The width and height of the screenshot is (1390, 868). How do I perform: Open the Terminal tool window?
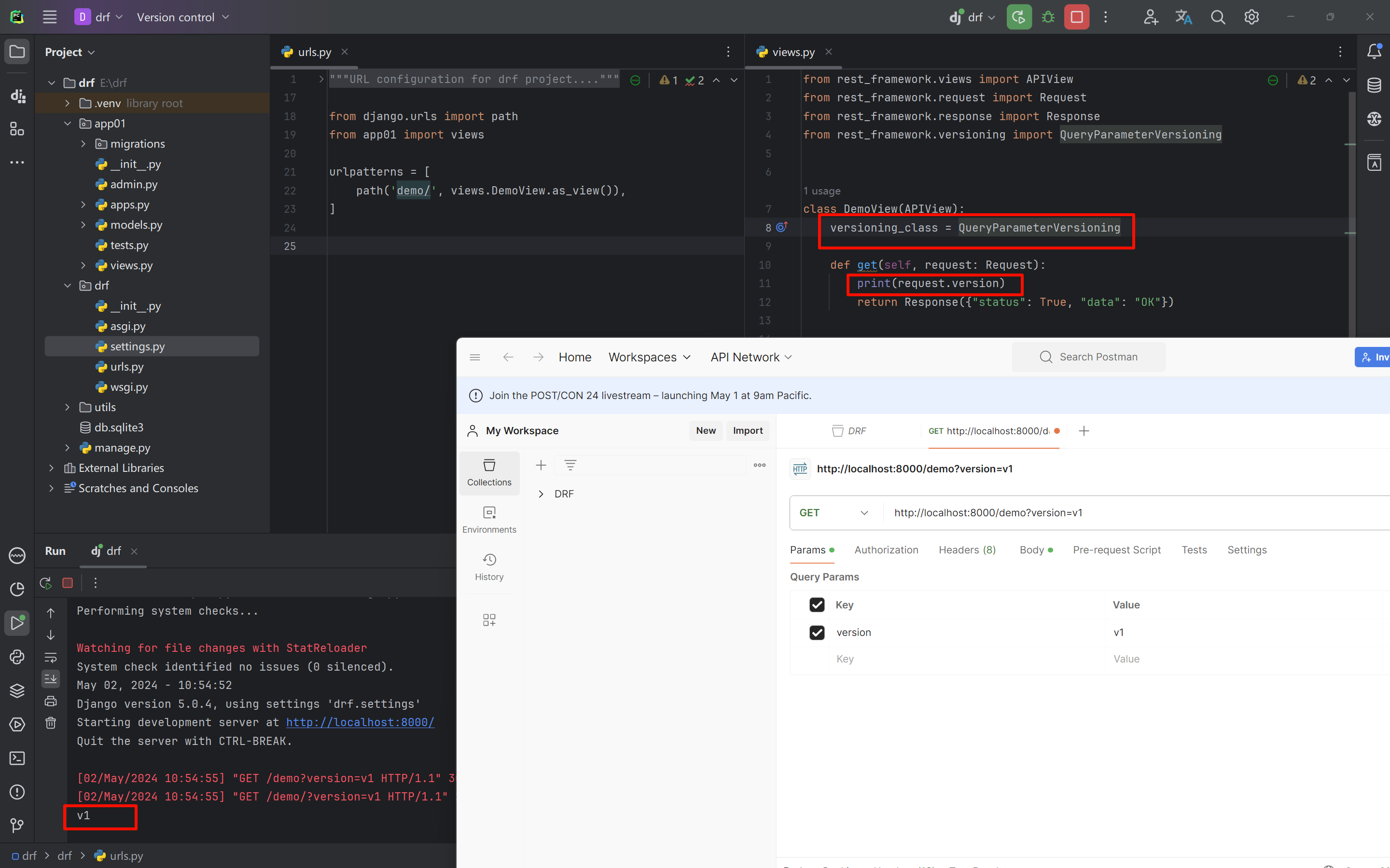point(17,758)
